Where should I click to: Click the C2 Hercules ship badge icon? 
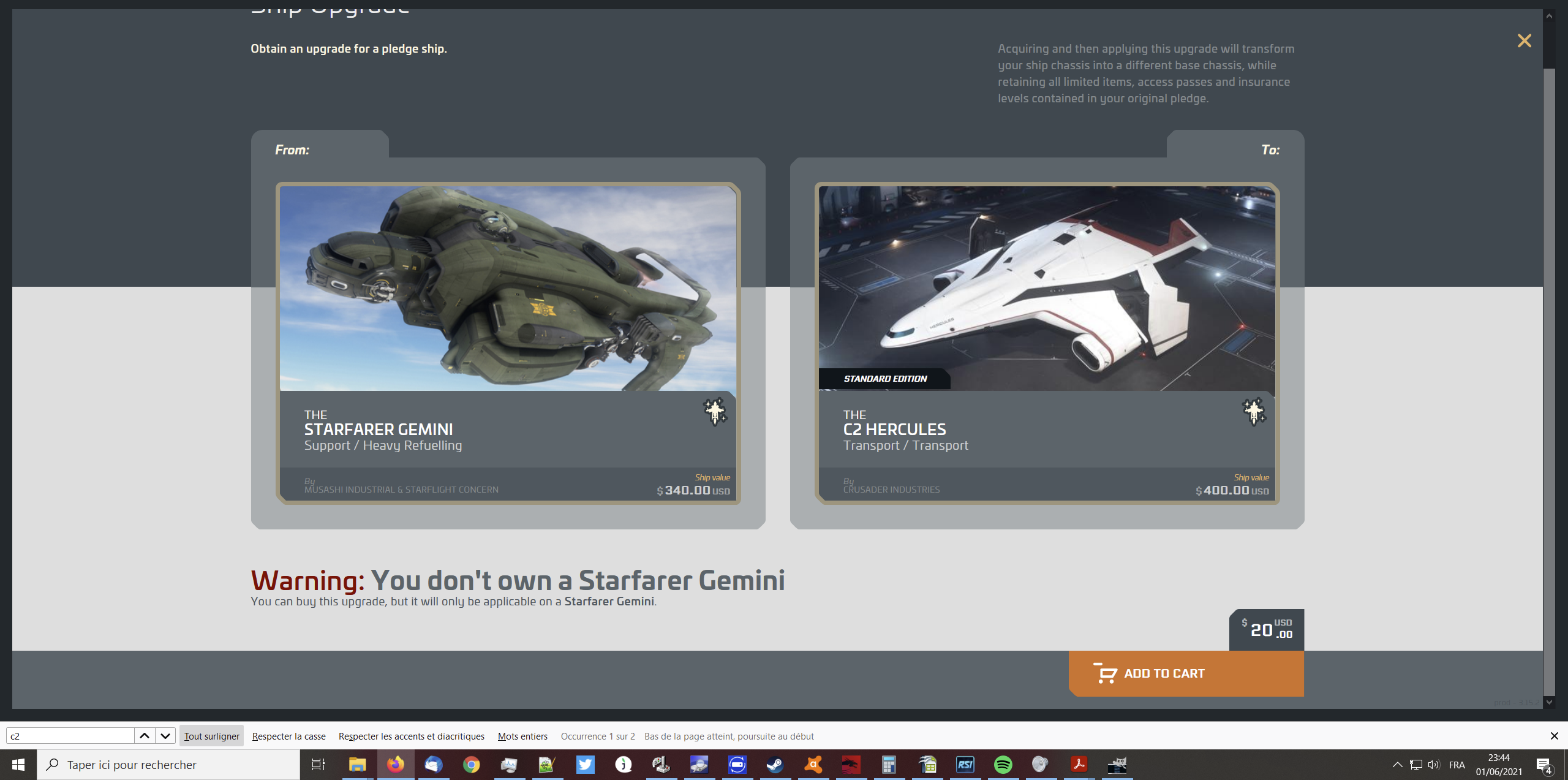1253,412
